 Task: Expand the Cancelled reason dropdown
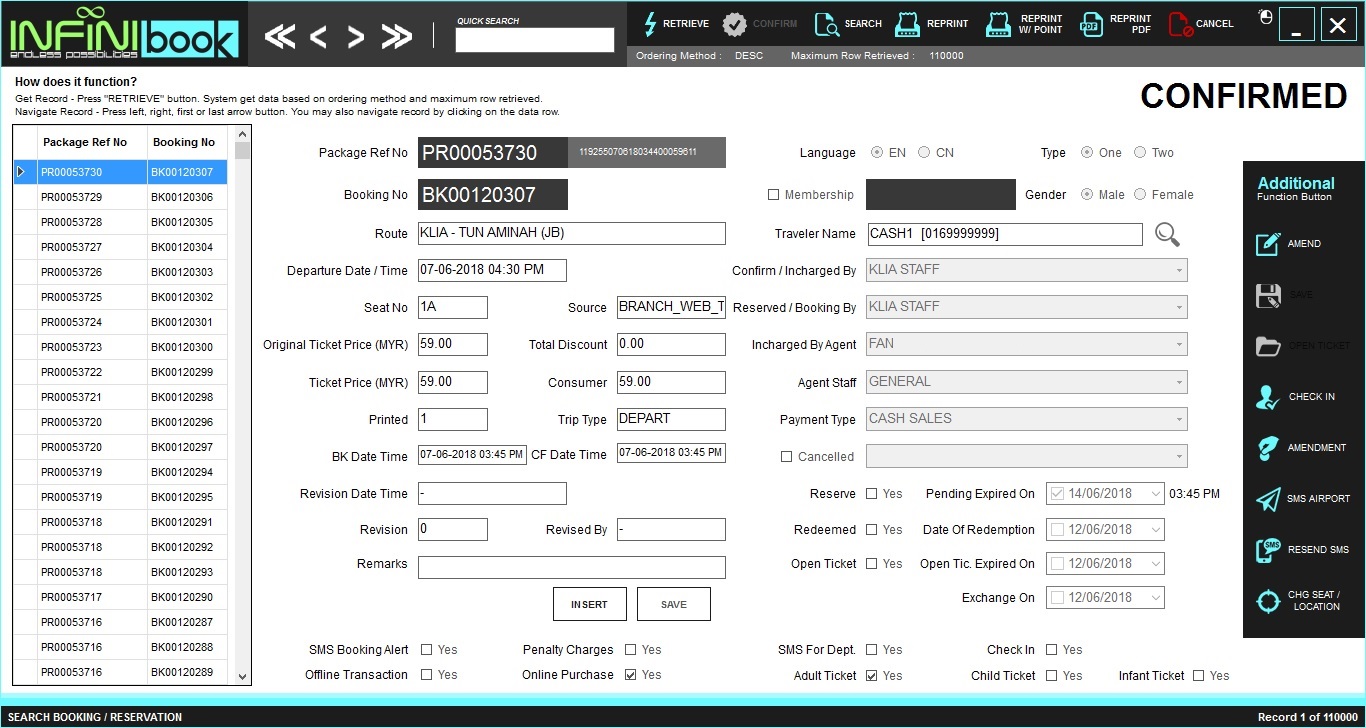coord(1180,456)
